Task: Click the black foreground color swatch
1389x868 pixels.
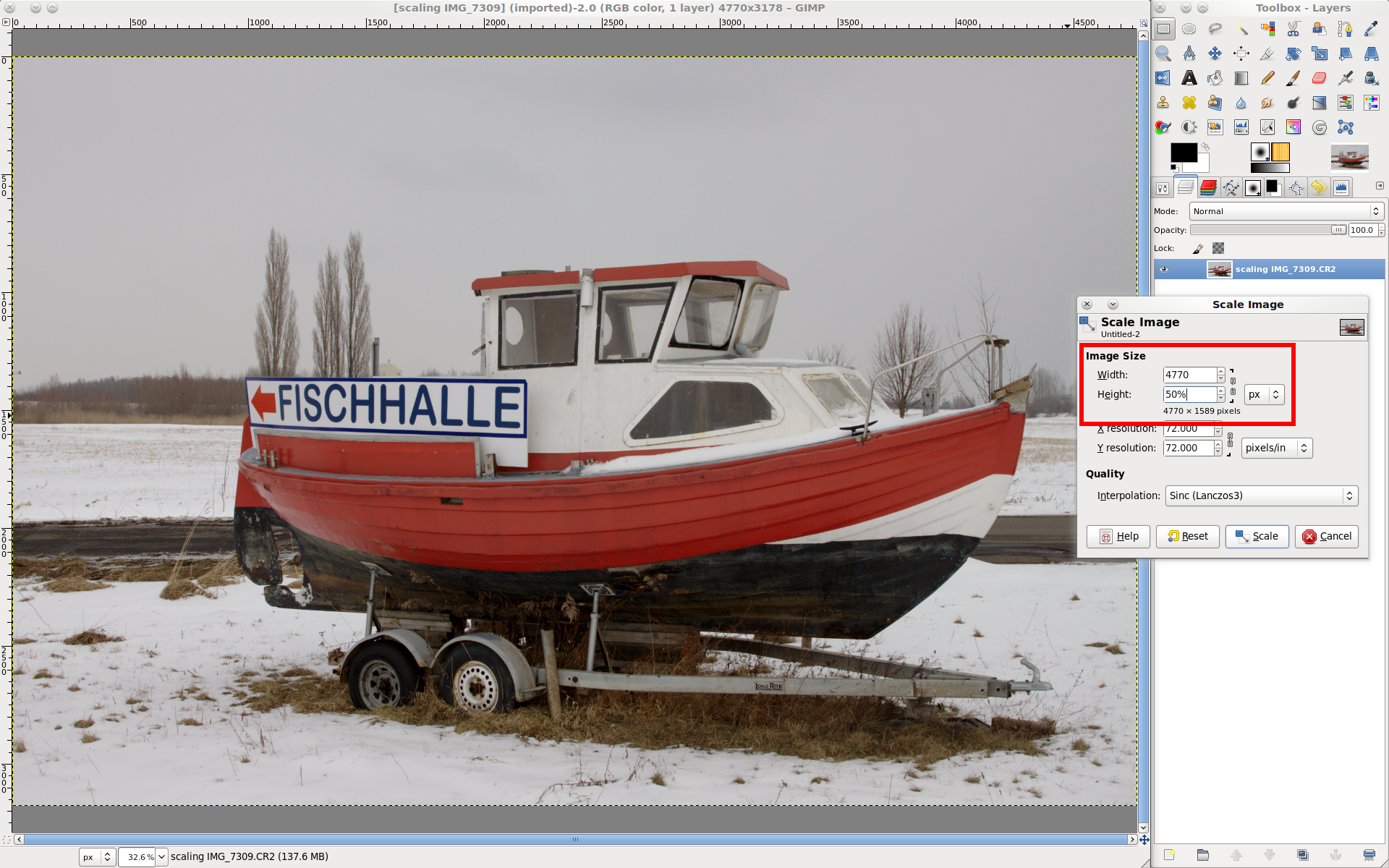Action: click(1183, 153)
